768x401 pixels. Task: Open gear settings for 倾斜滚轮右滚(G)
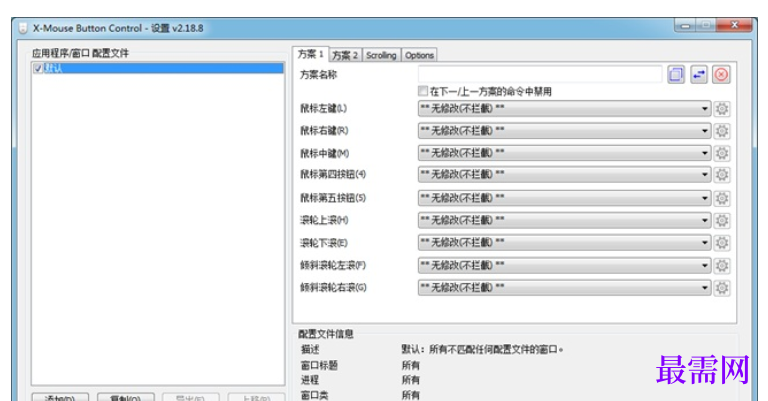pos(721,287)
